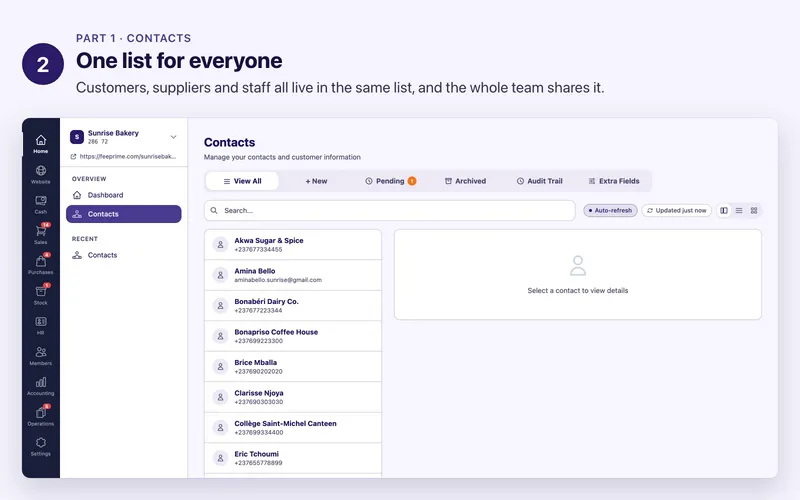Select contact Eric Tchoumi

click(x=293, y=458)
